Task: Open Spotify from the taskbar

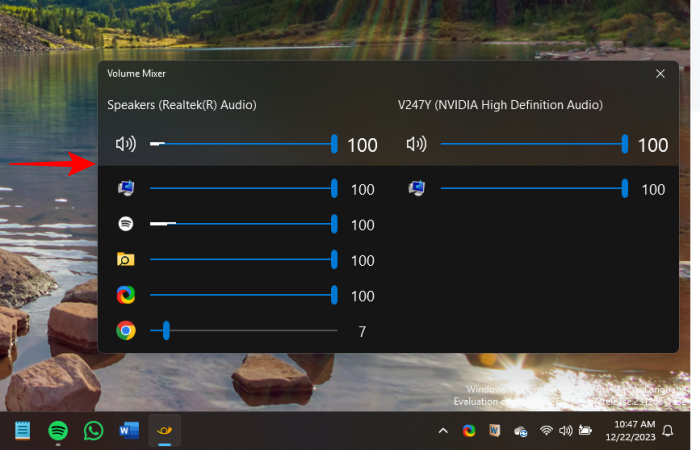Action: click(x=58, y=431)
